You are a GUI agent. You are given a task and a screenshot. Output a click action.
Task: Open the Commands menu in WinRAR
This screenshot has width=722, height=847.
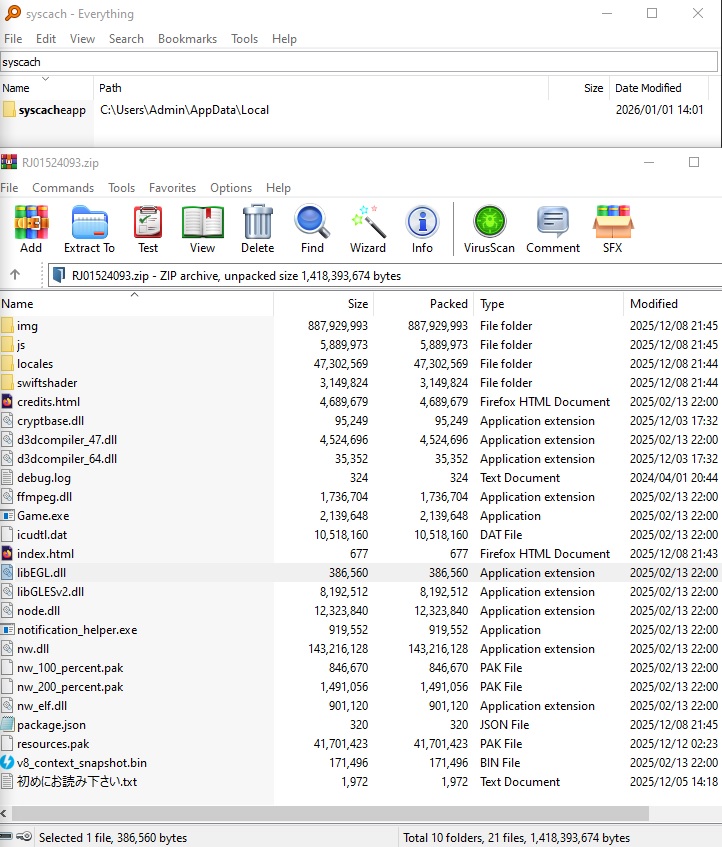click(x=63, y=188)
